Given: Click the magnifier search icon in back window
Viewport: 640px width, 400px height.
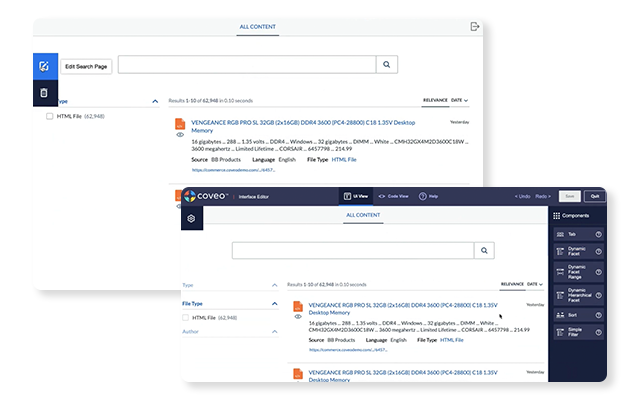Looking at the screenshot, I should click(388, 65).
